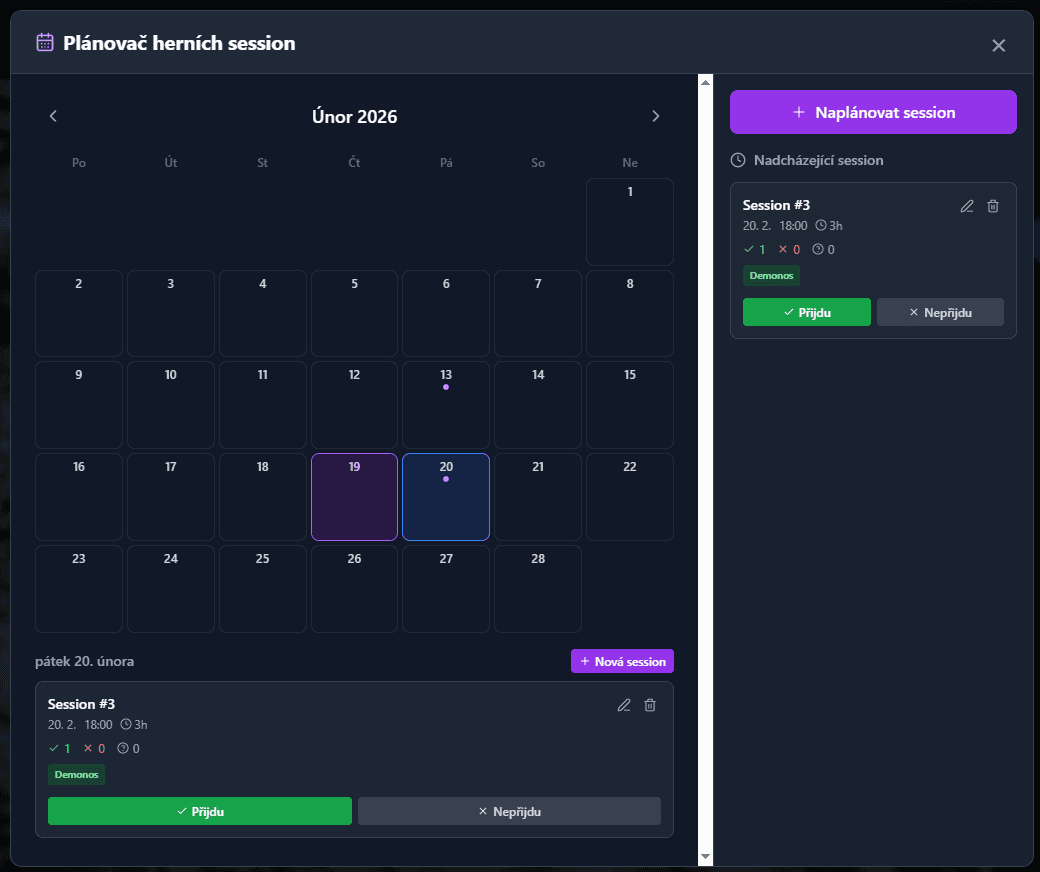Click the scrollbar up arrow
Viewport: 1040px width, 872px height.
[705, 82]
